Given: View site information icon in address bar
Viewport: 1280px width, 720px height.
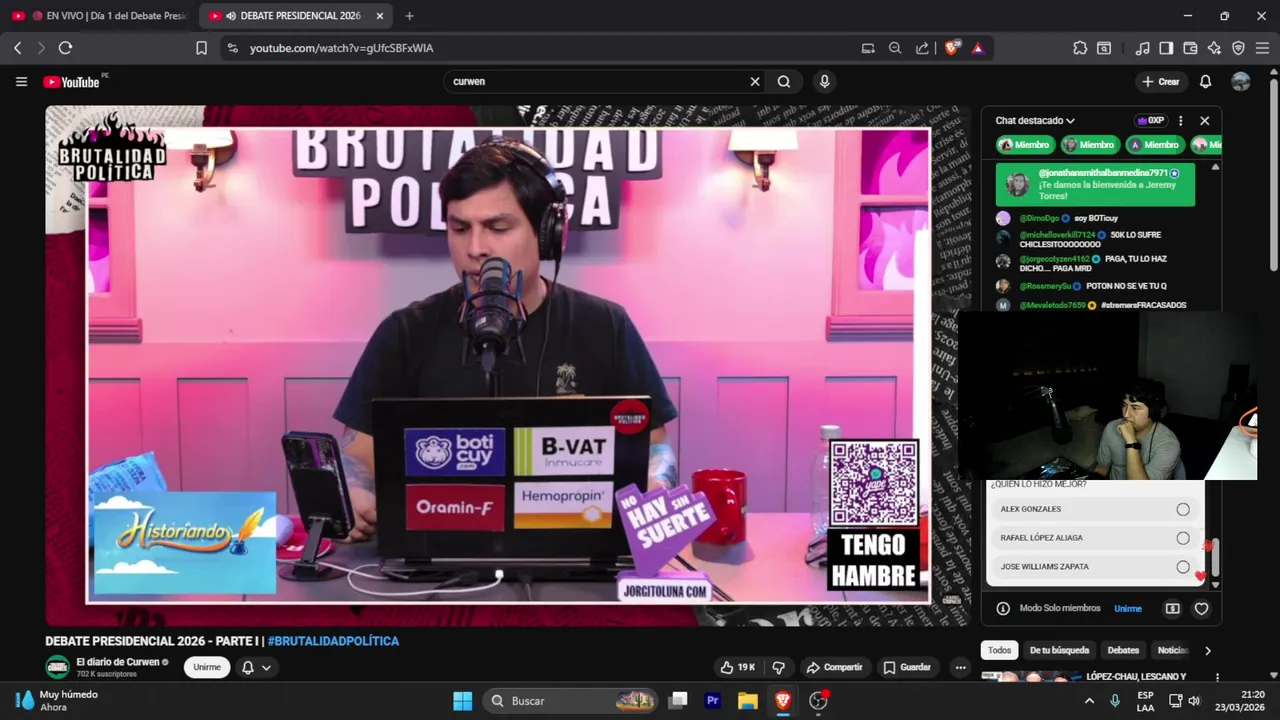Looking at the screenshot, I should tap(232, 48).
